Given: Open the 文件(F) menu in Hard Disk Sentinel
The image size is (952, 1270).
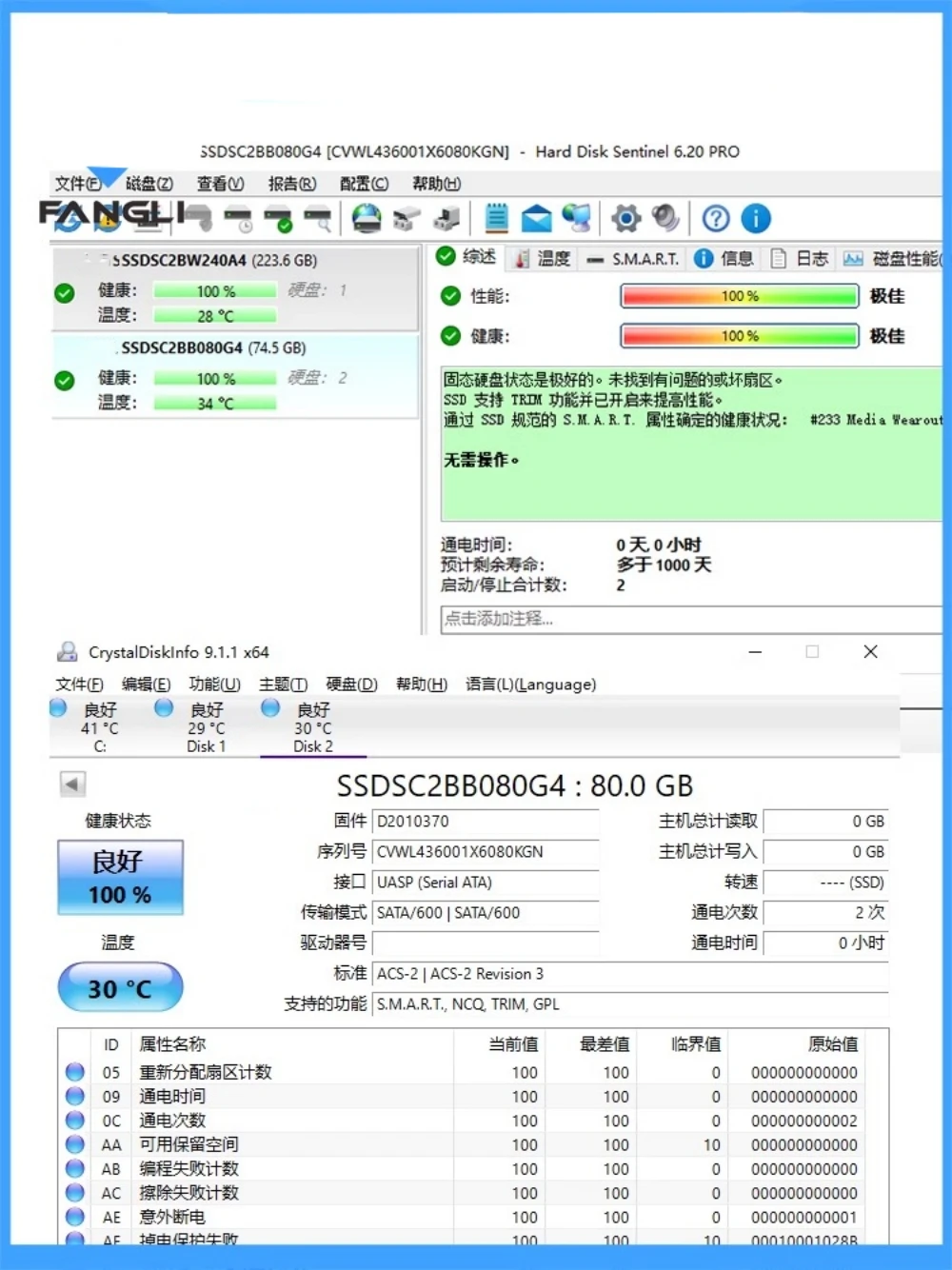Looking at the screenshot, I should point(78,184).
